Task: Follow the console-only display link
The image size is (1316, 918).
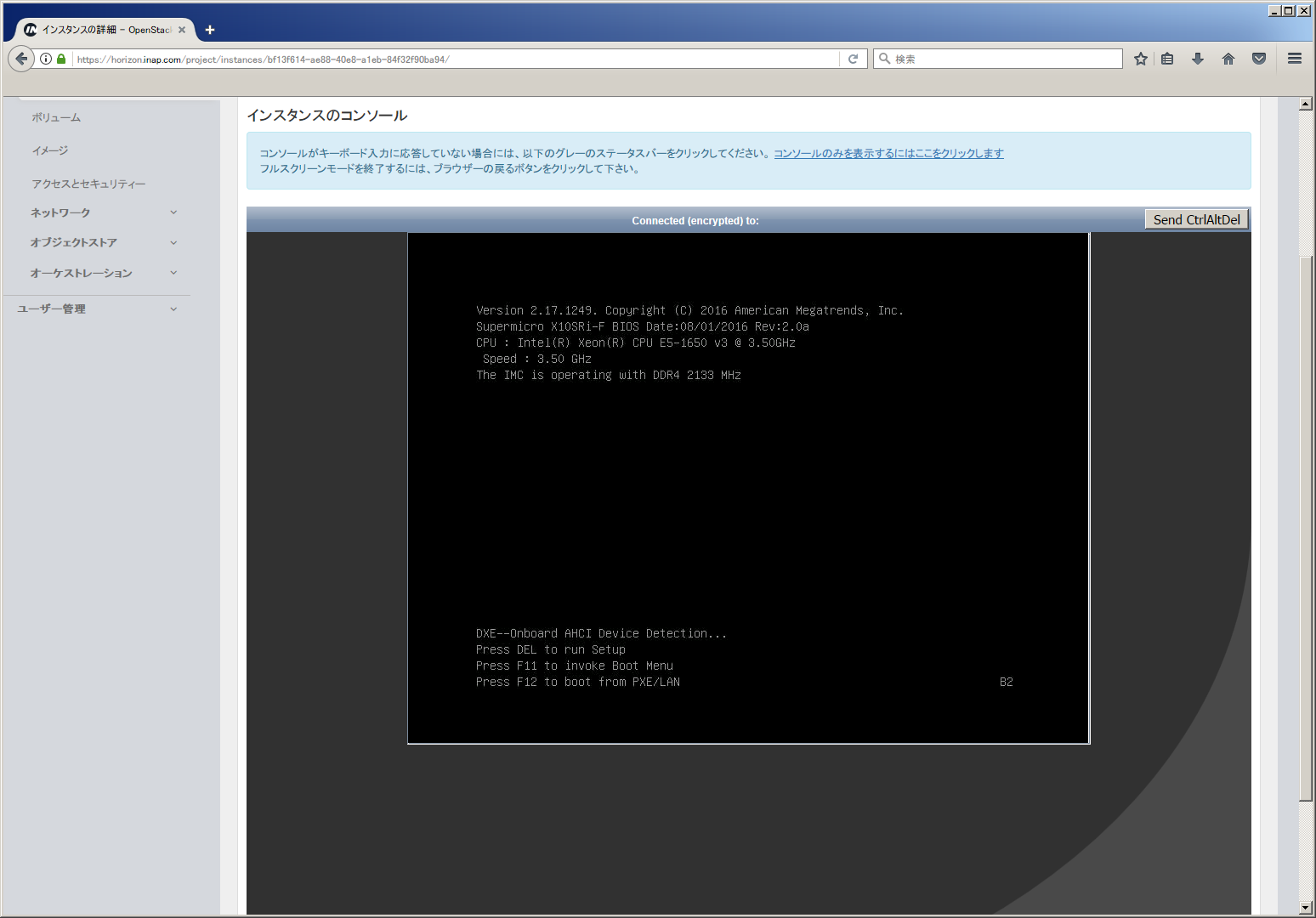Action: (888, 153)
